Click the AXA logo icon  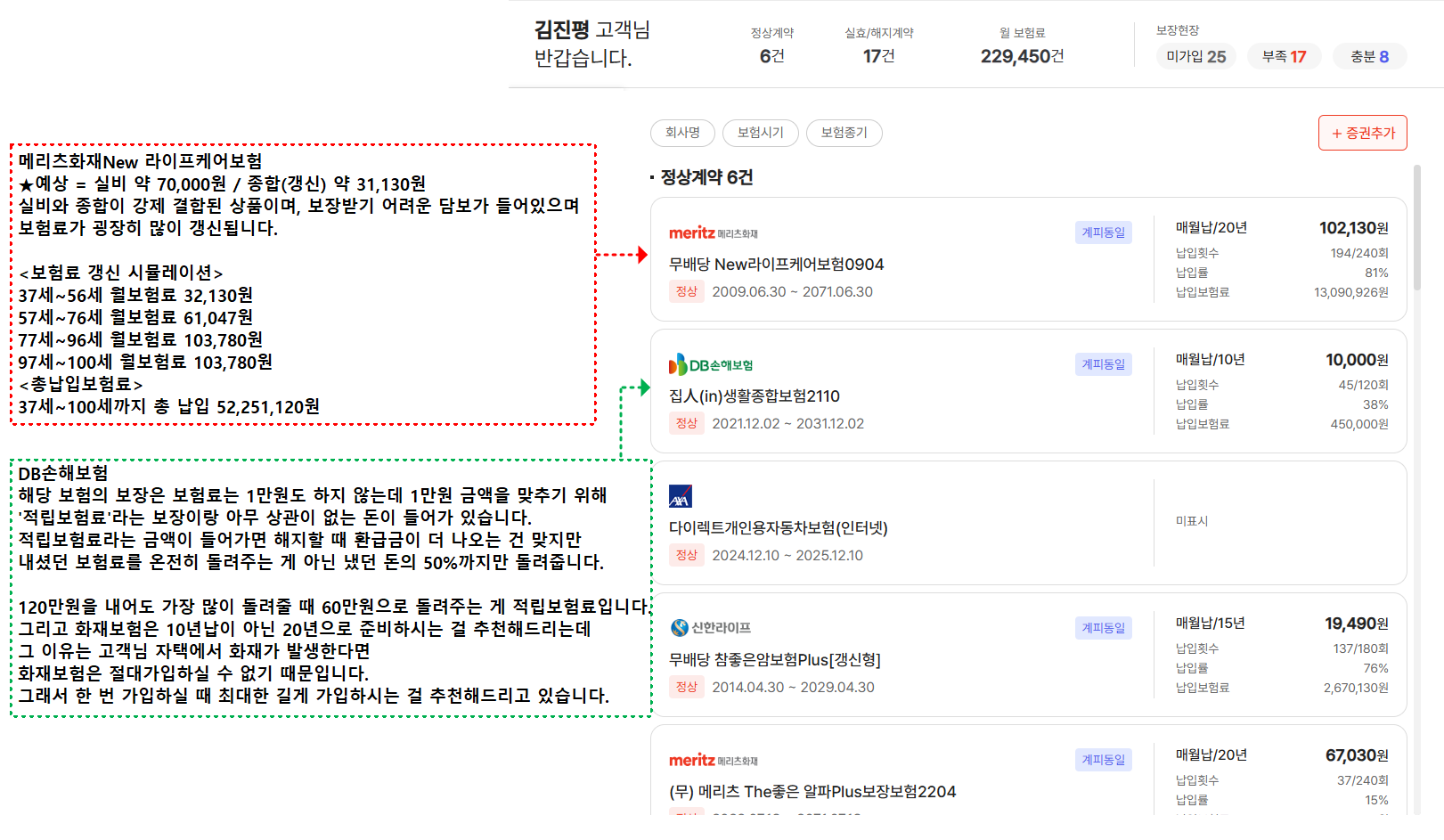[681, 496]
